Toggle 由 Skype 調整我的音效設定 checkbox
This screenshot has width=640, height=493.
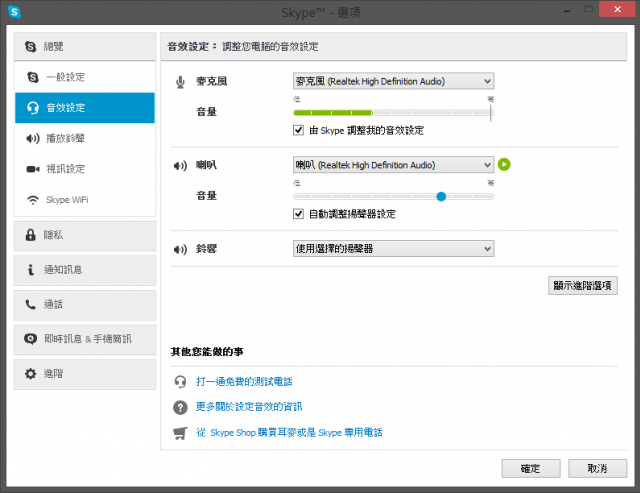pyautogui.click(x=299, y=130)
